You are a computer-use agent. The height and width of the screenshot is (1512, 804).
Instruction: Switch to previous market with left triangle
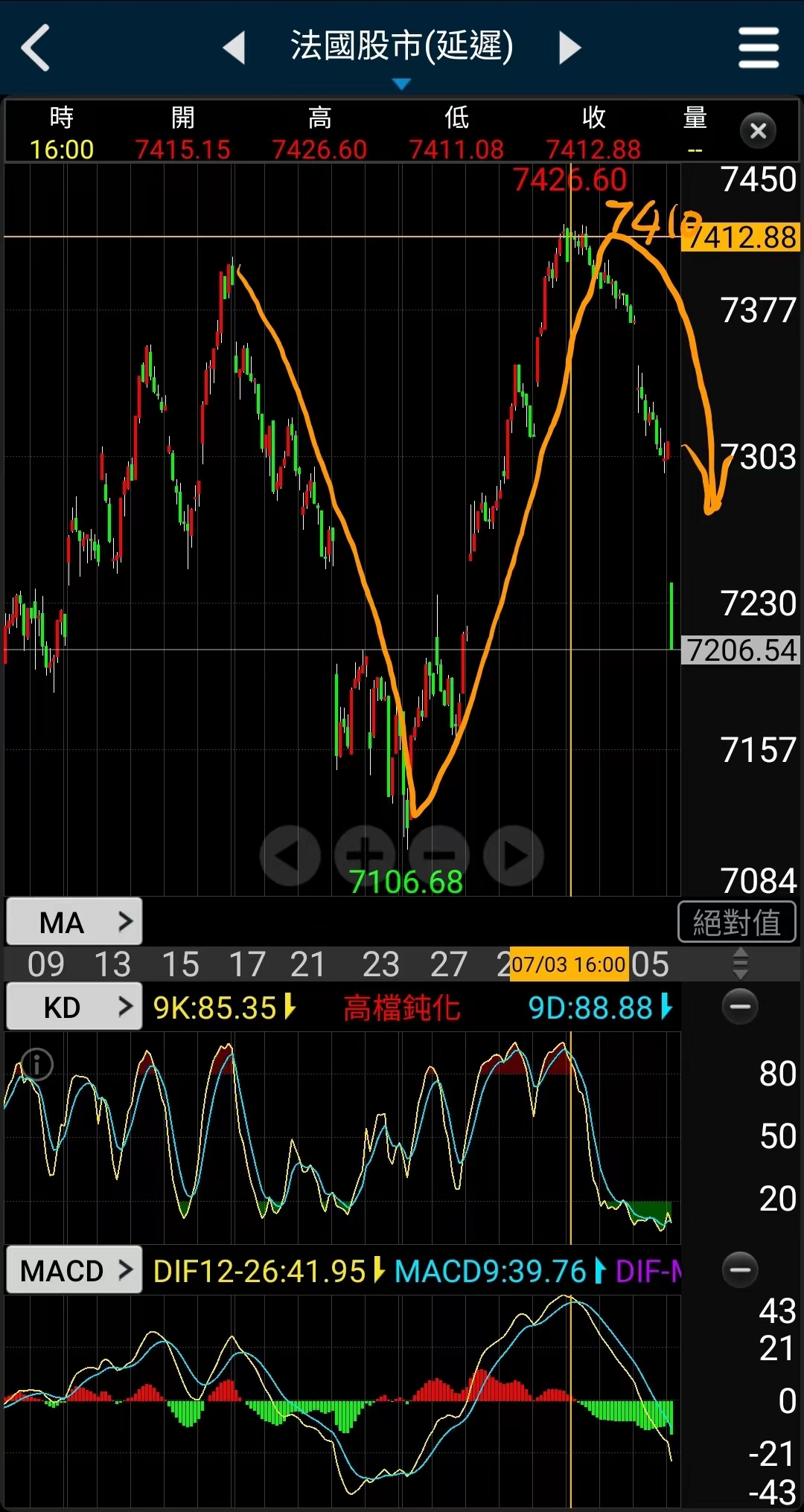point(234,48)
